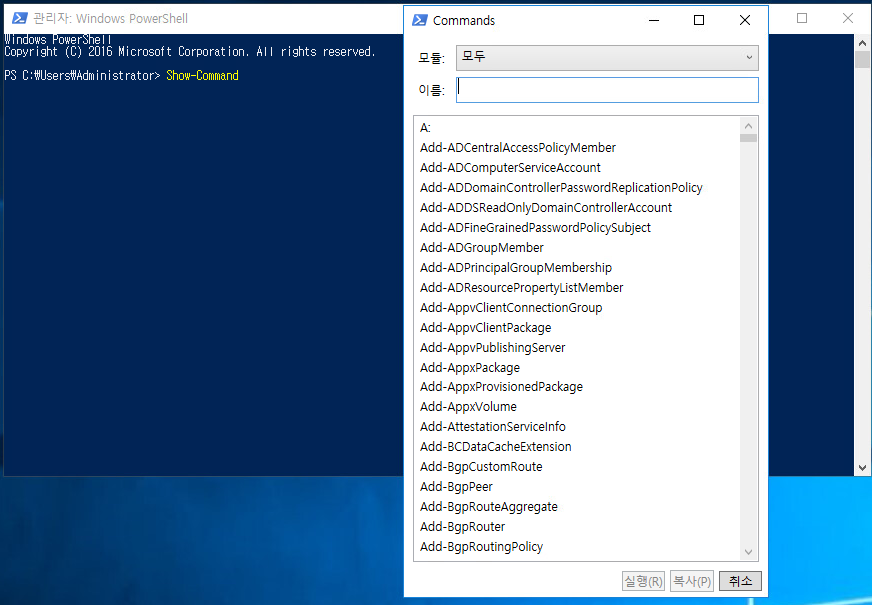The image size is (872, 605).
Task: Close the Commands window
Action: tap(745, 21)
